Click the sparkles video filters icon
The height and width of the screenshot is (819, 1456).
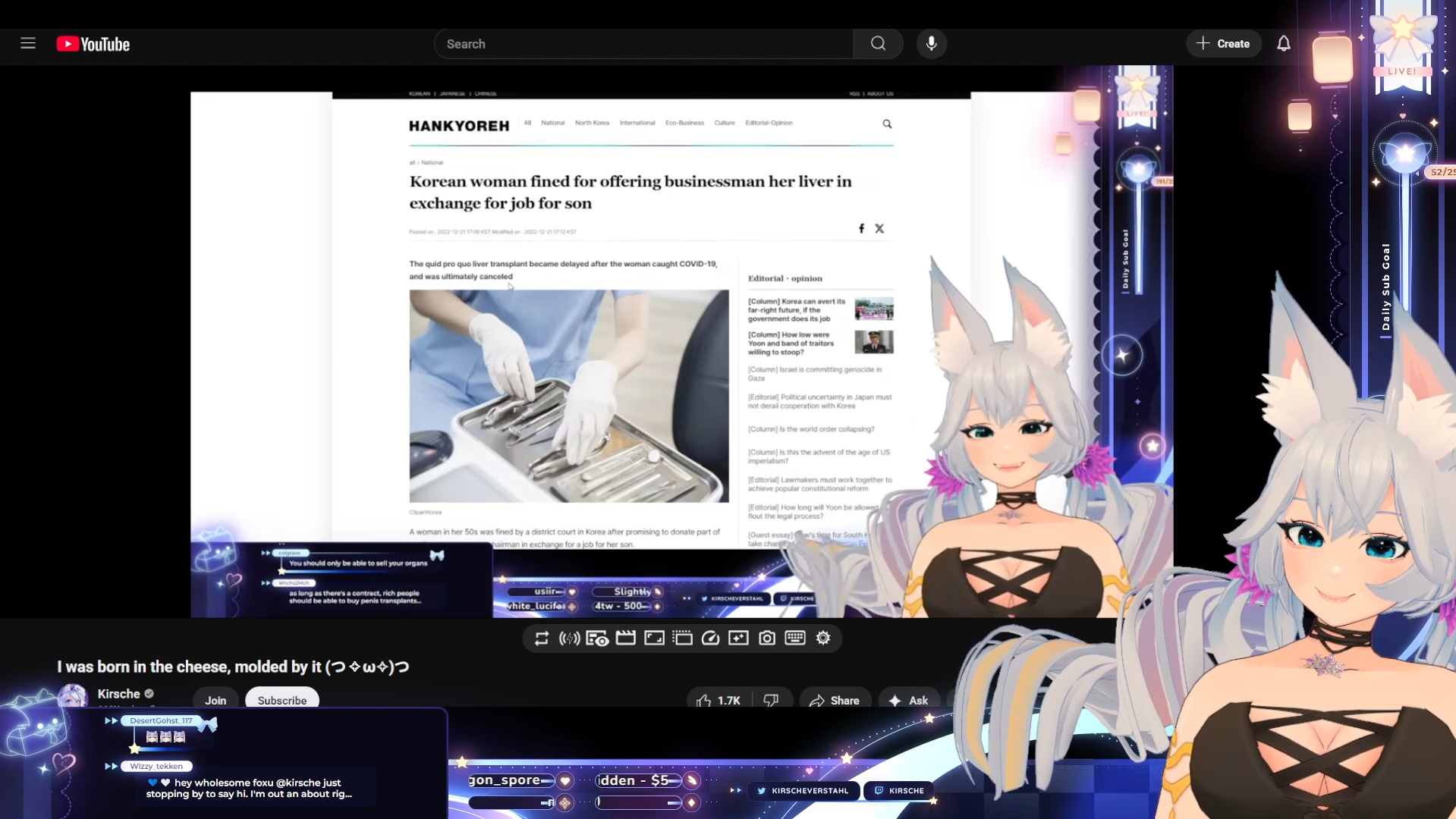click(x=738, y=639)
